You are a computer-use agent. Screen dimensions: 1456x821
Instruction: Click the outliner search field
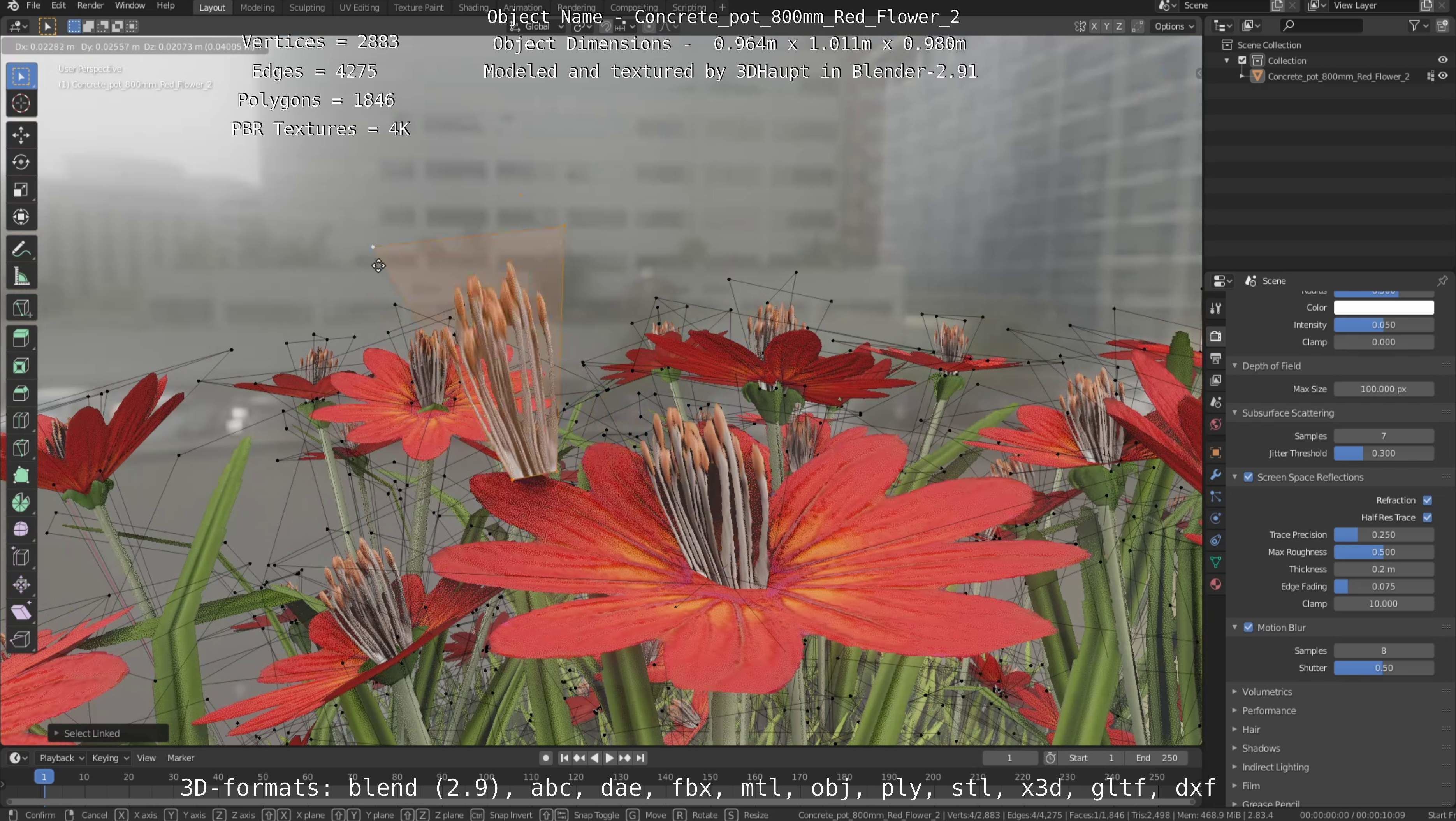[1321, 25]
